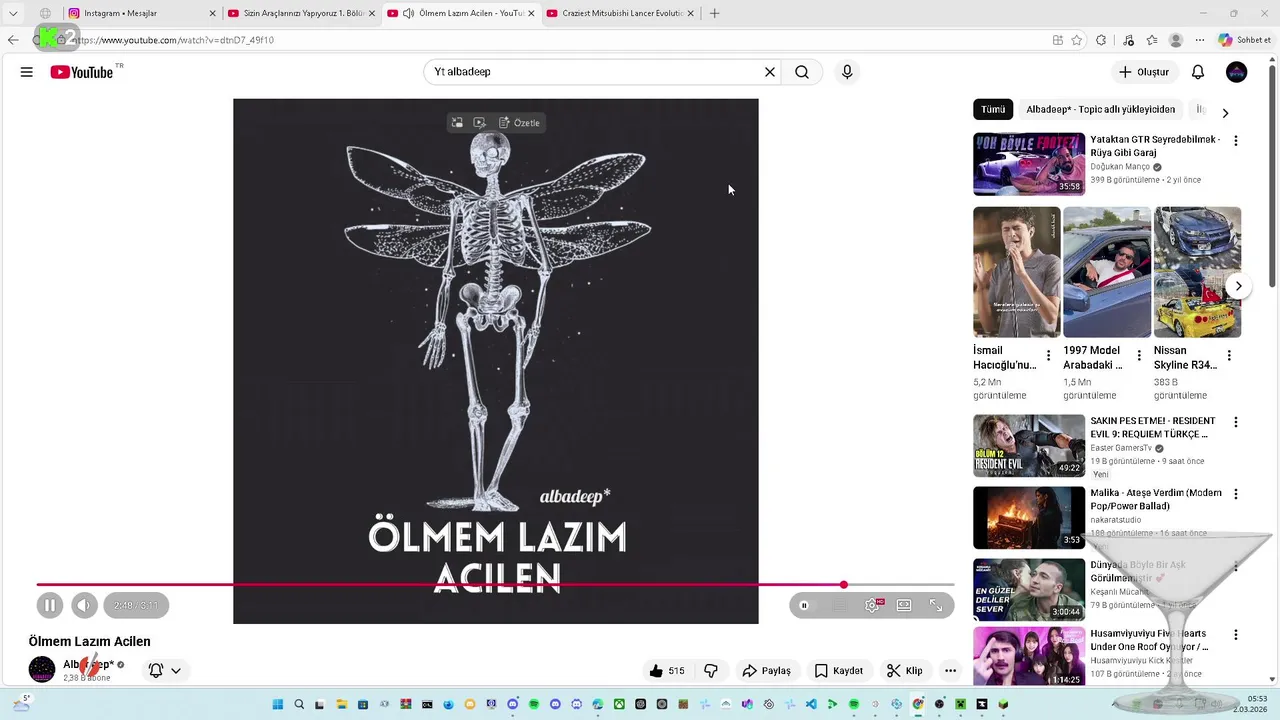This screenshot has width=1280, height=720.
Task: Like the video with 515 likes
Action: 667,671
